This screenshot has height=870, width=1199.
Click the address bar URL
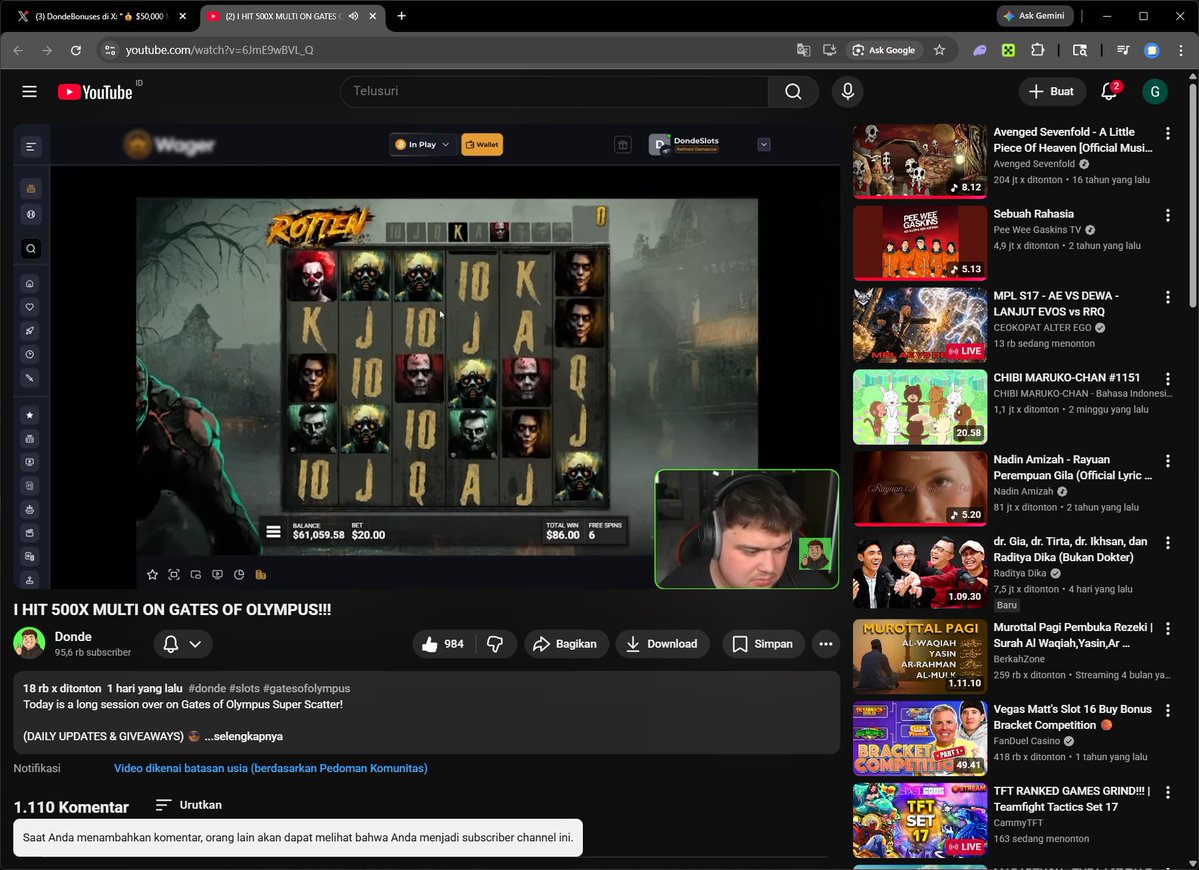click(219, 50)
